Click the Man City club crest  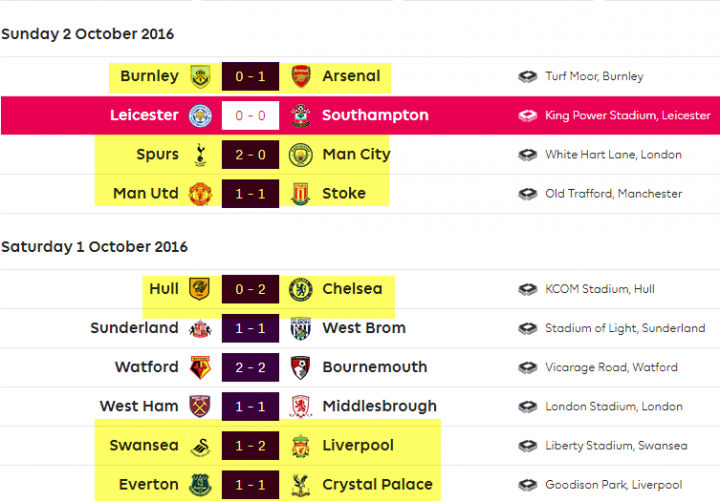301,155
